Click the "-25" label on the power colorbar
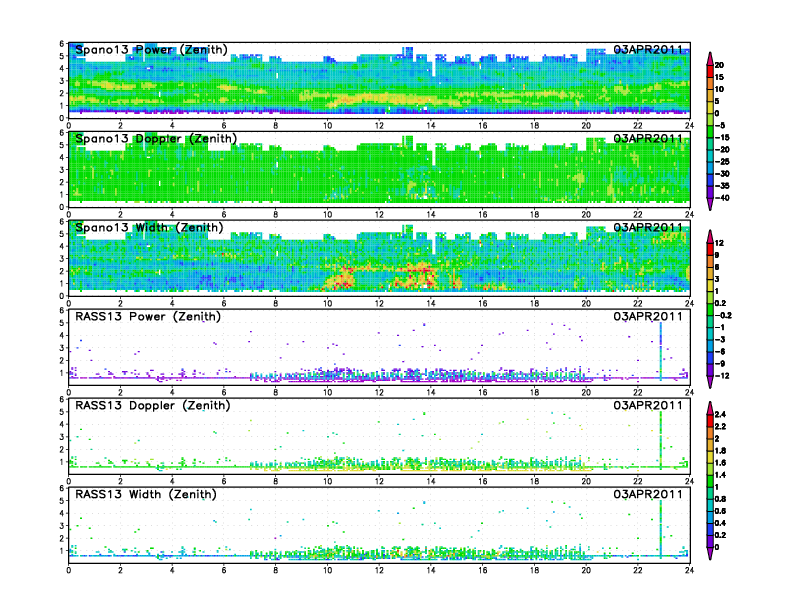 [722, 162]
